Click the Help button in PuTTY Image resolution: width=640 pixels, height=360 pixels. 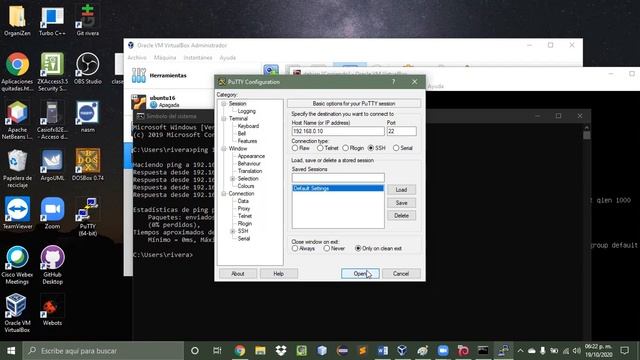(x=278, y=273)
